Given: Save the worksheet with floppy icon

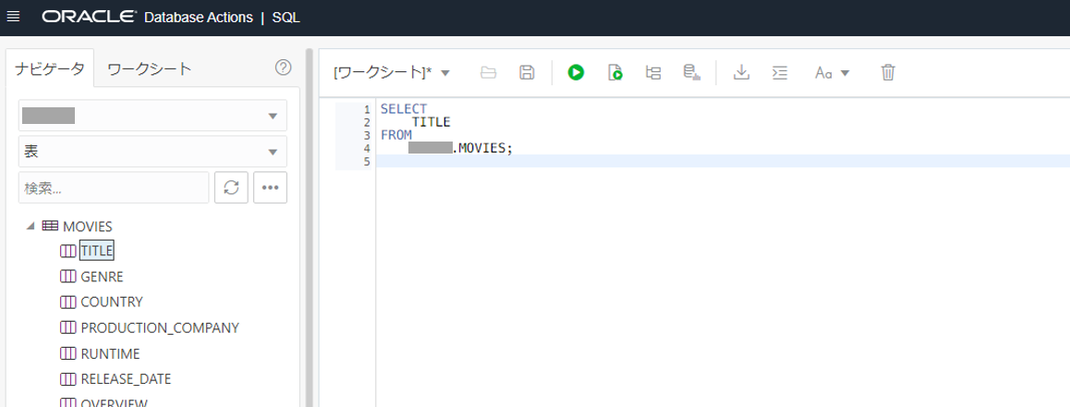Looking at the screenshot, I should click(x=526, y=72).
